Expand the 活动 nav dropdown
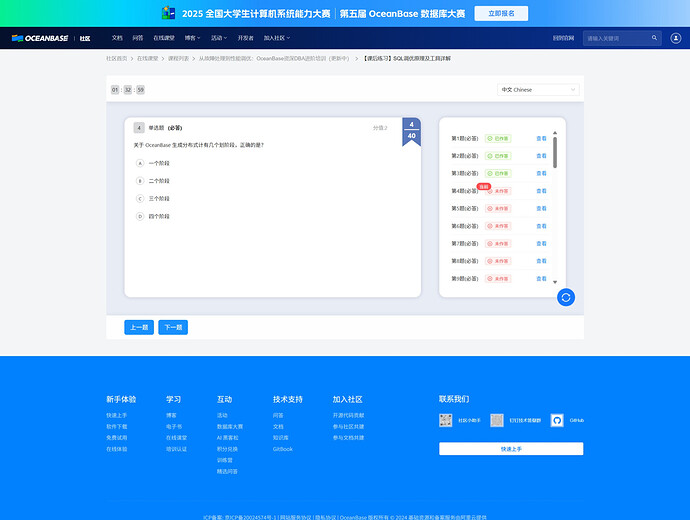The image size is (690, 520). pos(219,38)
